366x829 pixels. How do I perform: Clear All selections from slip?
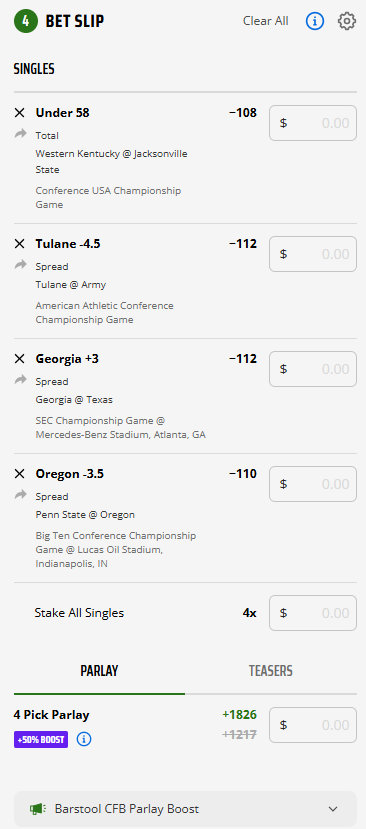pos(266,21)
